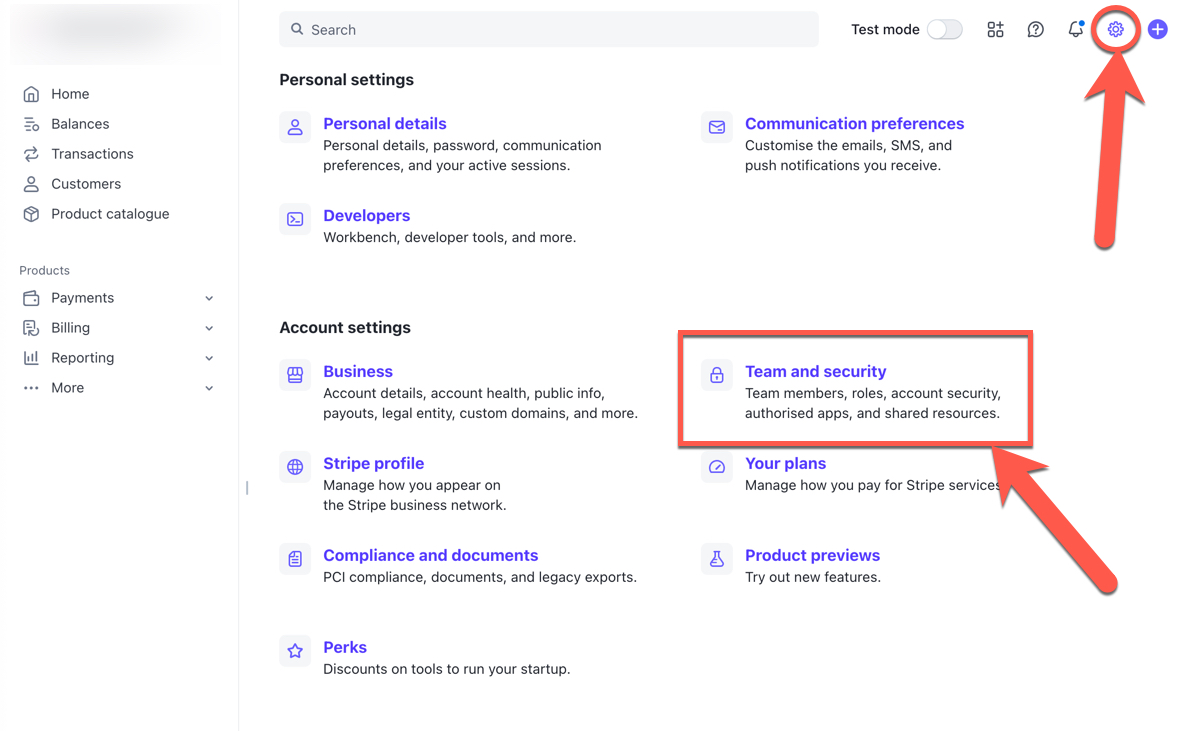This screenshot has width=1188, height=731.
Task: Click the Developers terminal icon
Action: point(295,220)
